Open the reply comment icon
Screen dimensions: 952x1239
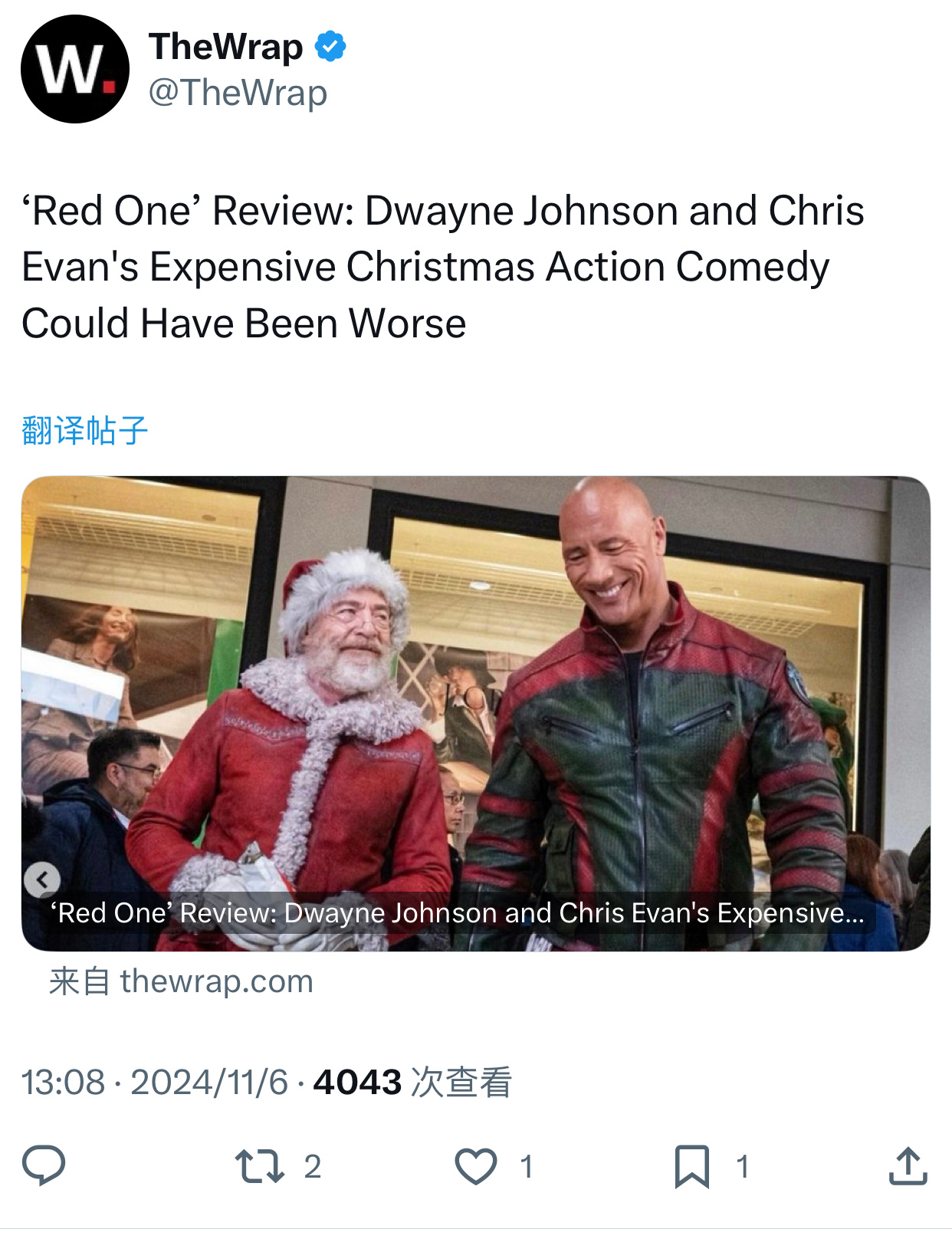click(44, 1165)
